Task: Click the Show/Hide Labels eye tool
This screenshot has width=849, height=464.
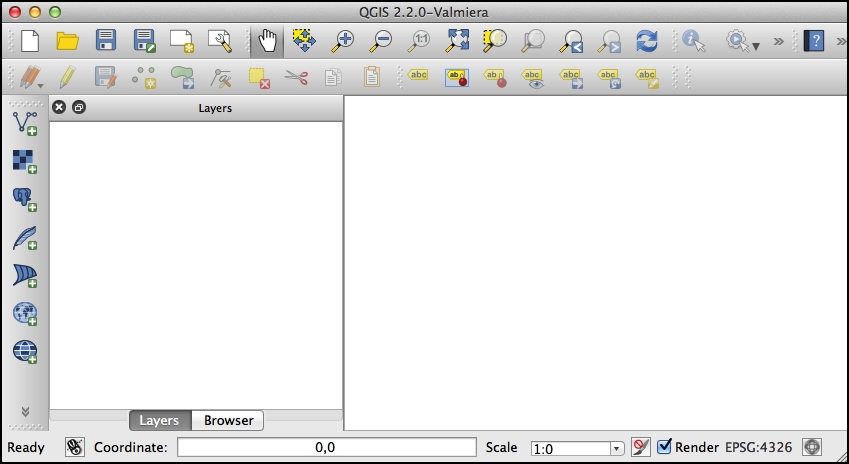Action: [533, 78]
